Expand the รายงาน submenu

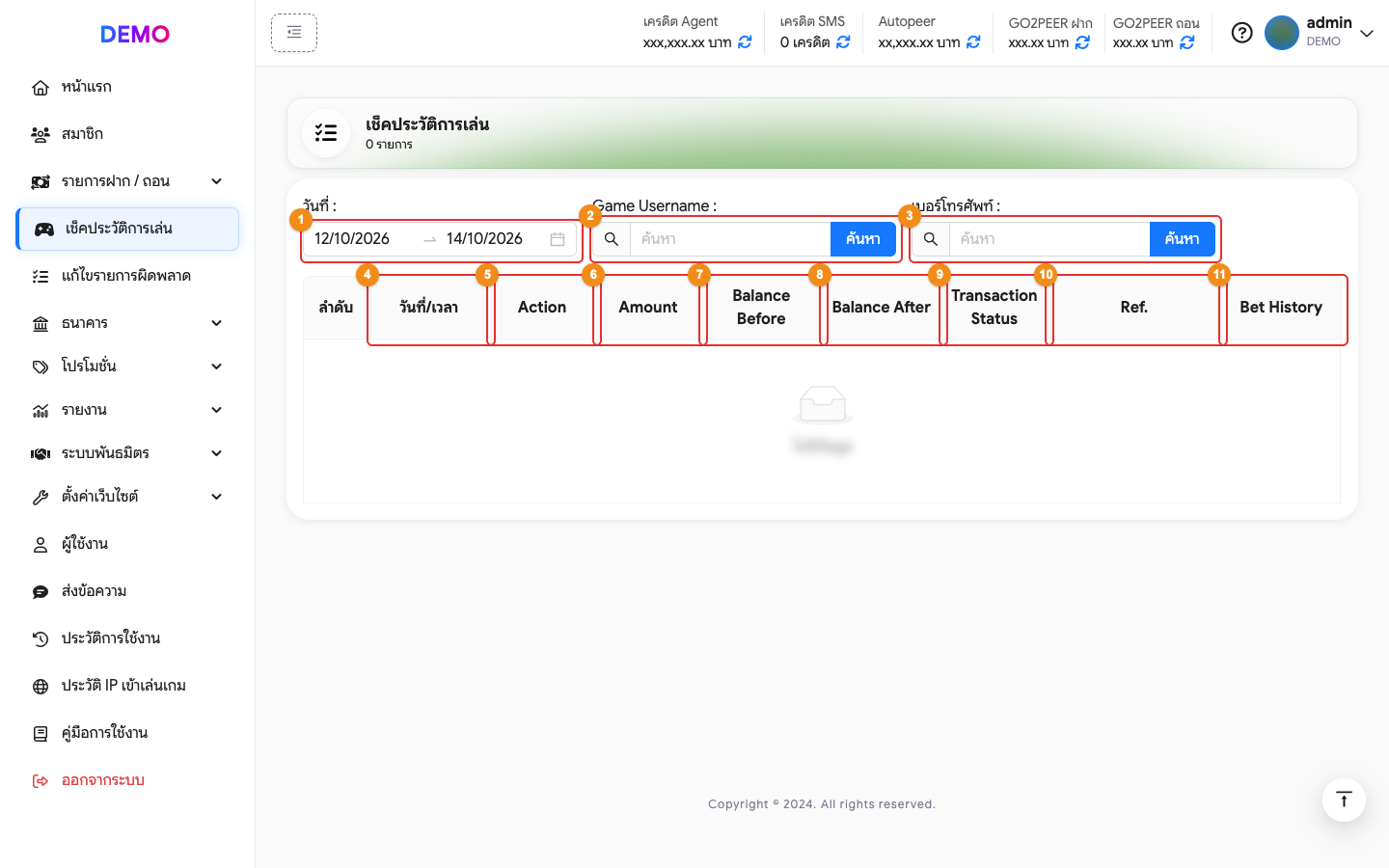tap(217, 410)
